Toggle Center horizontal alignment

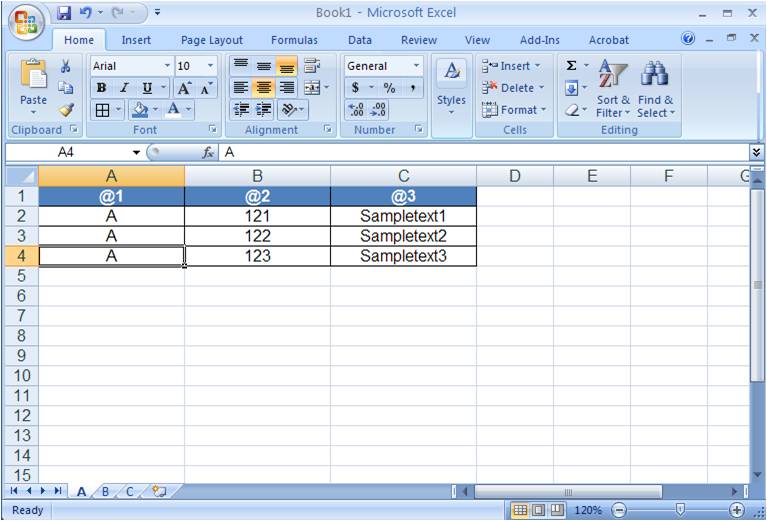point(264,88)
